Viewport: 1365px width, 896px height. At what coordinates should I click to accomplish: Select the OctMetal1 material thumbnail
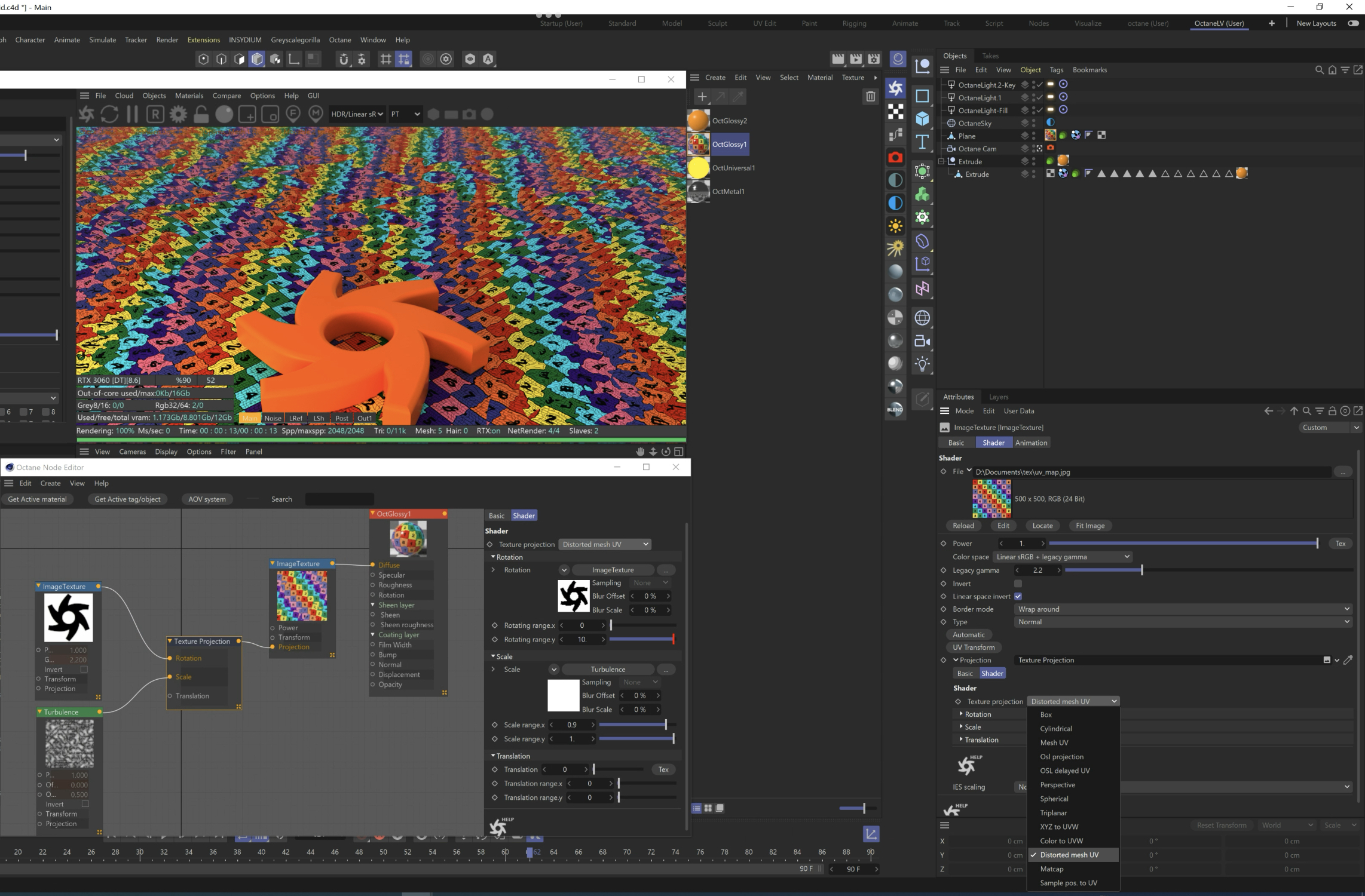pyautogui.click(x=698, y=191)
